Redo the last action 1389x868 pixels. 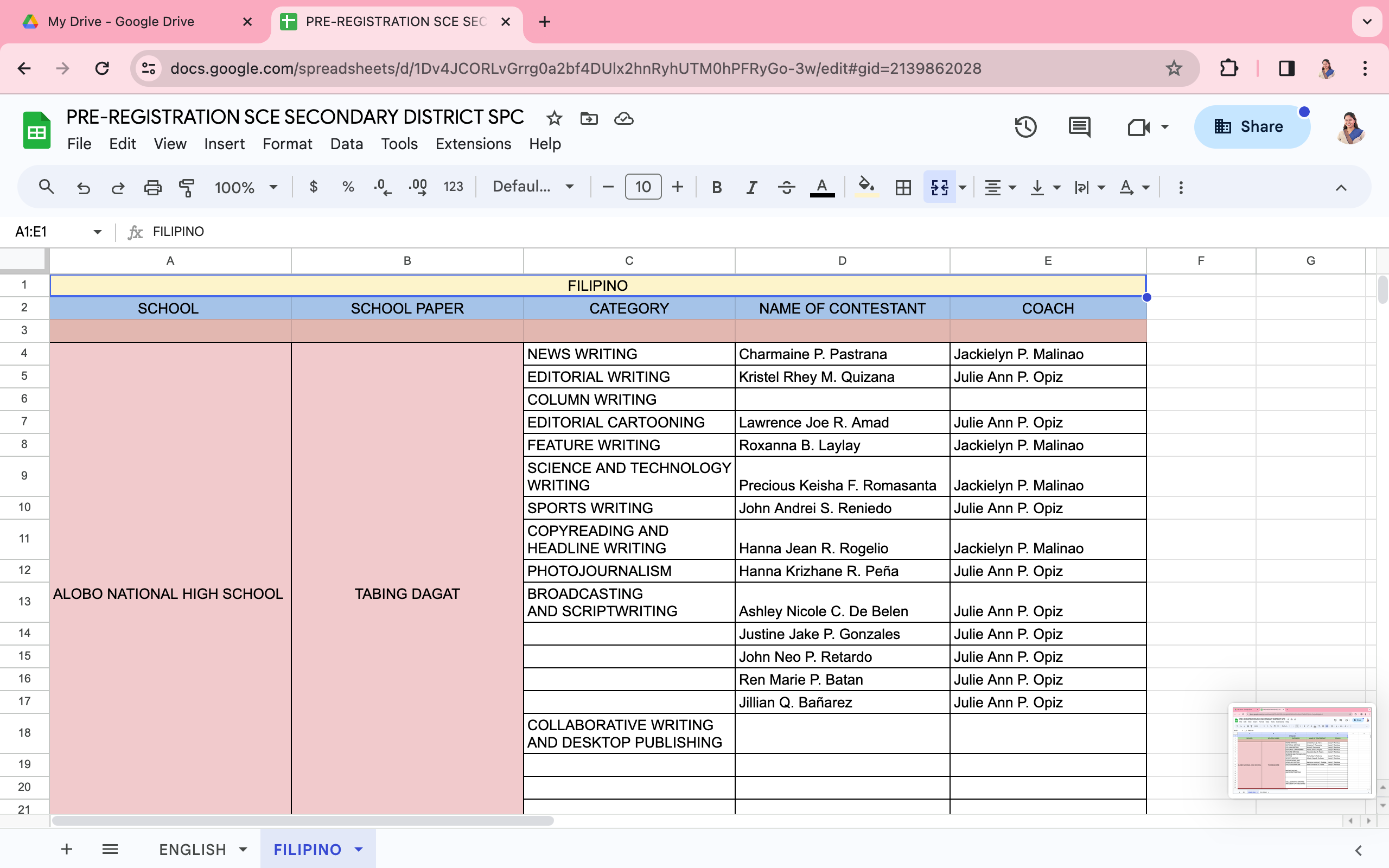[x=118, y=187]
